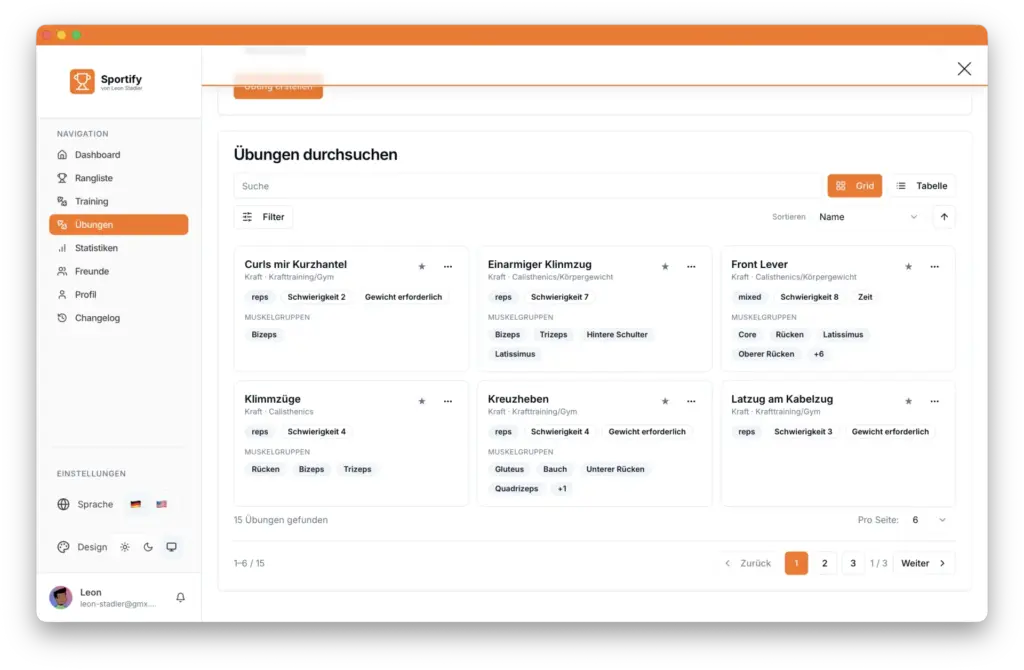Select system monitor design theme
The width and height of the screenshot is (1024, 670).
[171, 547]
